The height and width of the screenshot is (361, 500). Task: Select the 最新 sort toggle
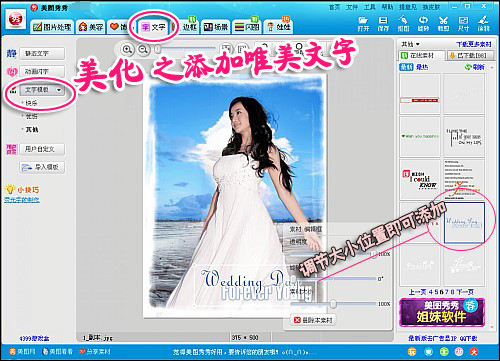coord(406,67)
